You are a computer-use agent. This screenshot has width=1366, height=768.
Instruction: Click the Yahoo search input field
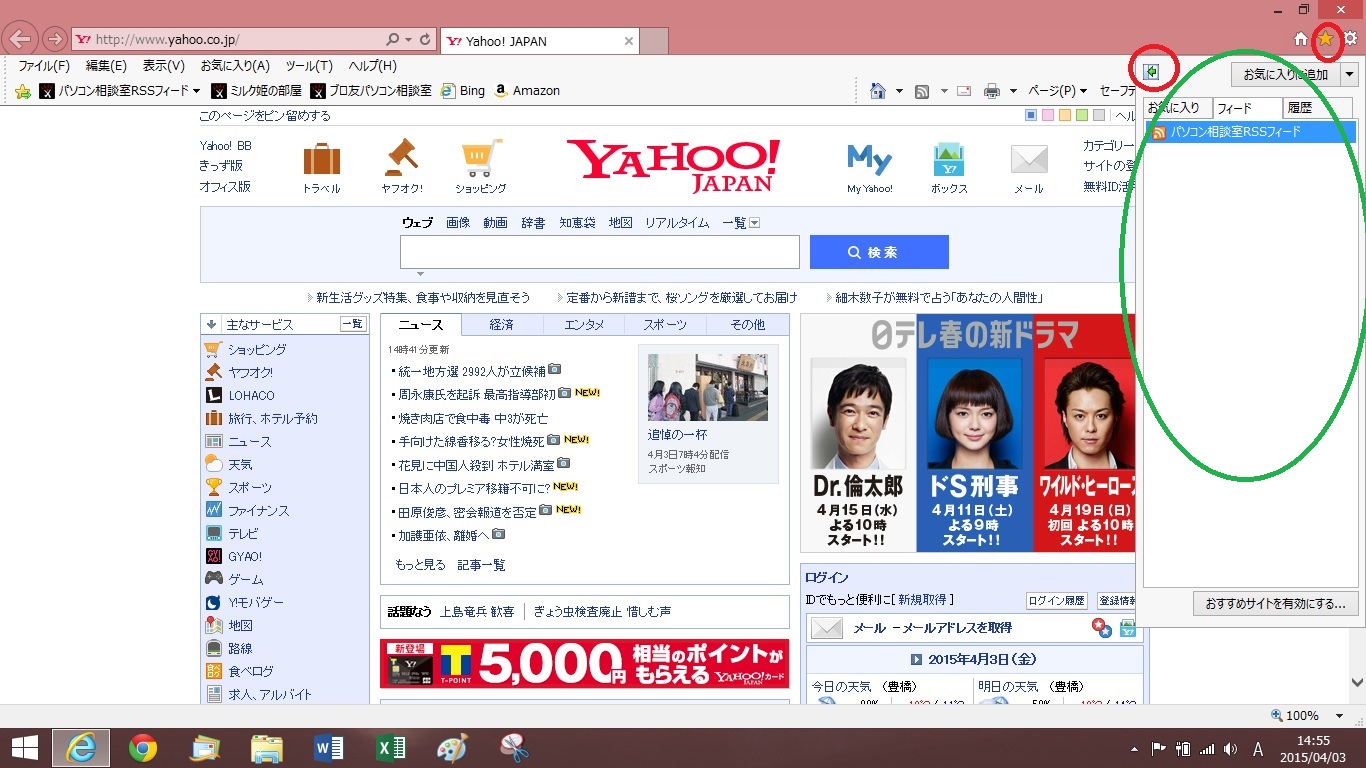[600, 252]
